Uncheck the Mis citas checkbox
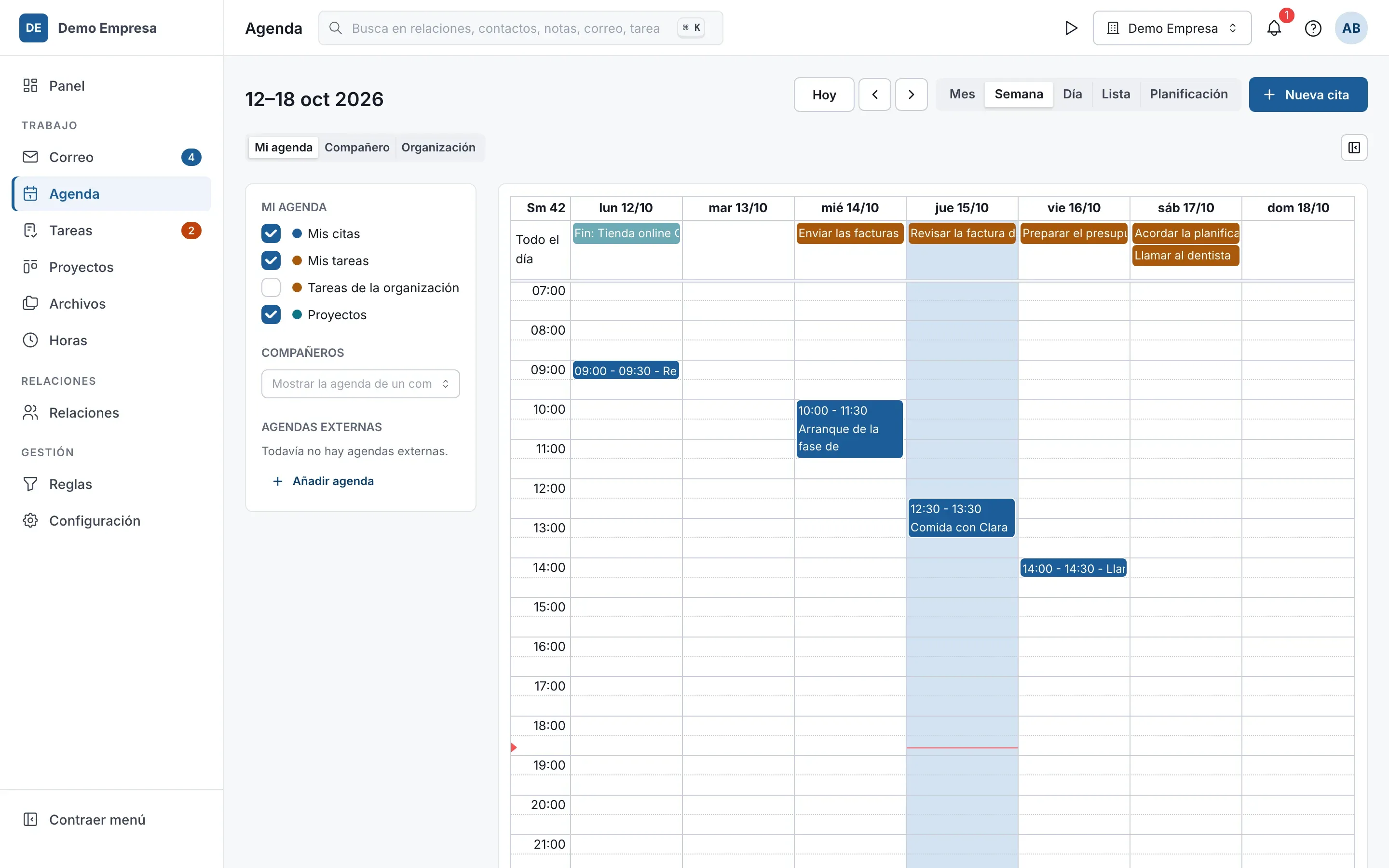1389x868 pixels. [271, 234]
